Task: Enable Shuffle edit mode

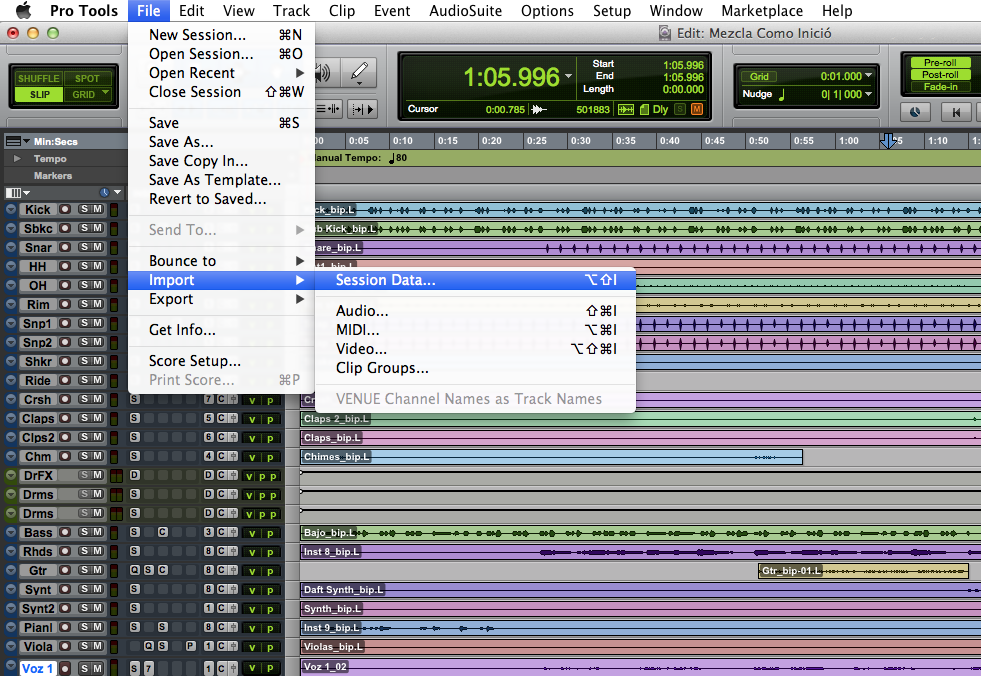Action: coord(38,78)
